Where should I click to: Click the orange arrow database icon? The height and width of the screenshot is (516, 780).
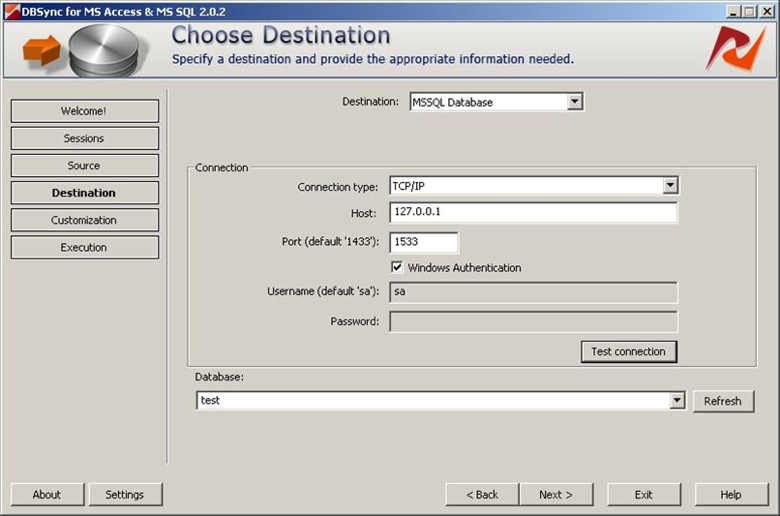pos(85,51)
